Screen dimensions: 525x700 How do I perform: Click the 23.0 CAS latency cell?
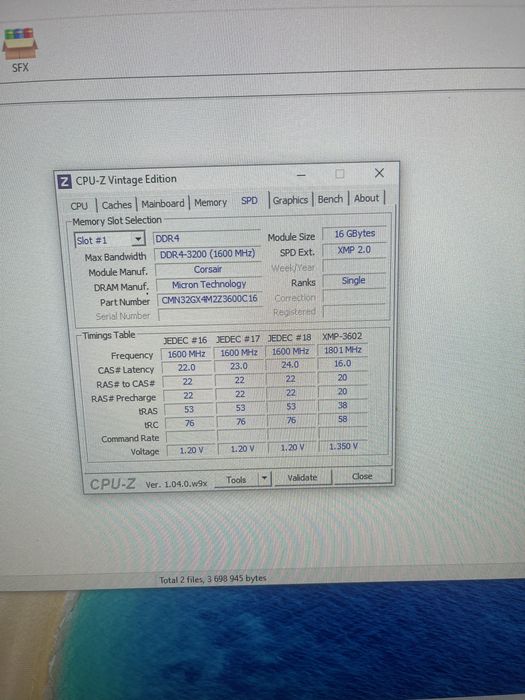[x=239, y=366]
